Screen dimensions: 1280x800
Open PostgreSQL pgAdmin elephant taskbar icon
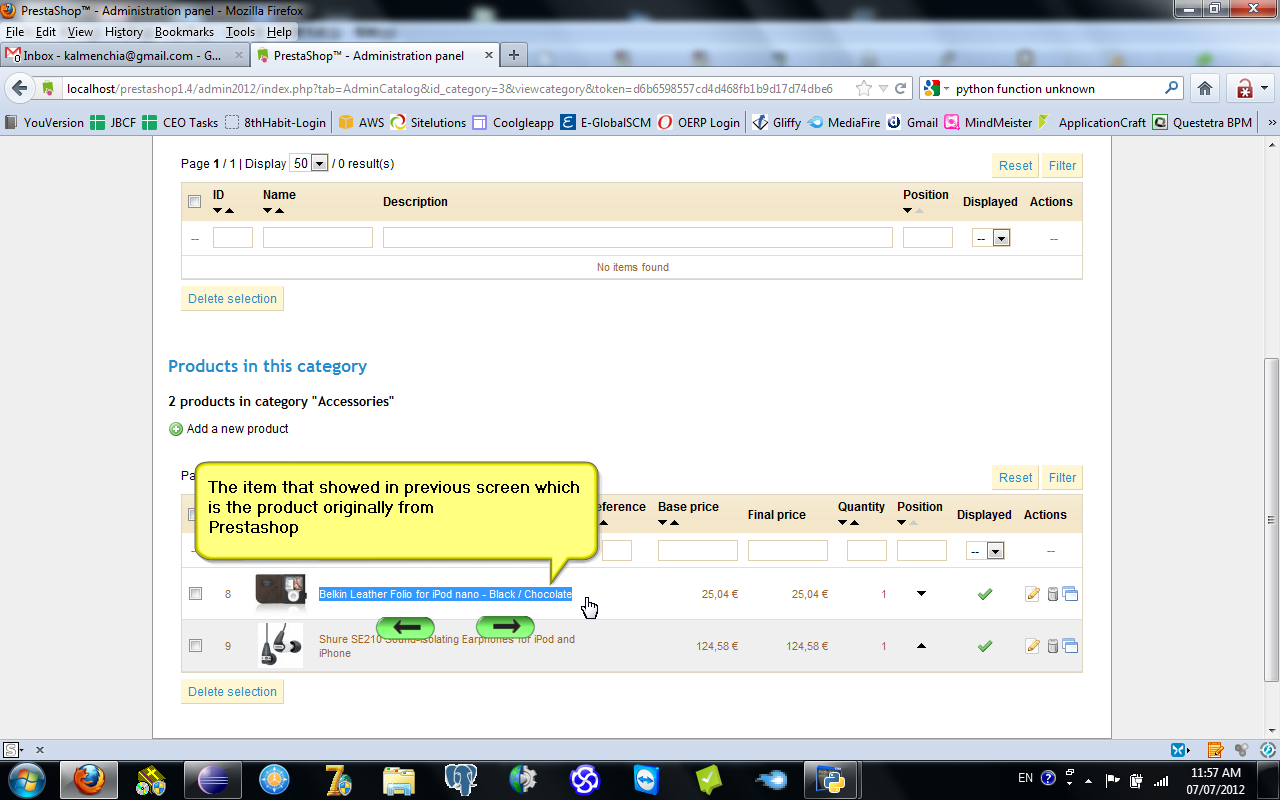tap(461, 779)
